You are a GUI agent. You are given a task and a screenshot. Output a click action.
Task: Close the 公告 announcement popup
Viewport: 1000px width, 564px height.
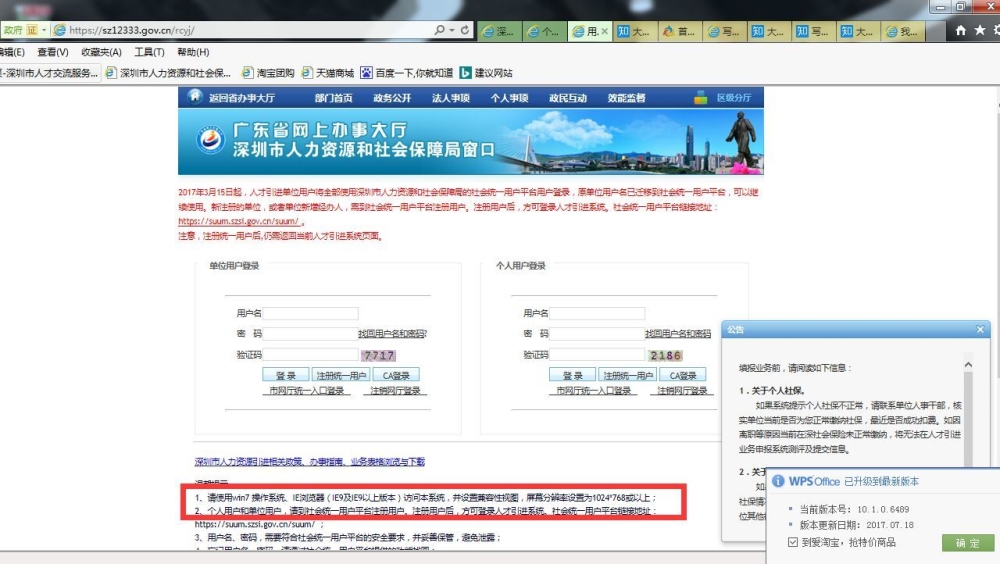980,329
